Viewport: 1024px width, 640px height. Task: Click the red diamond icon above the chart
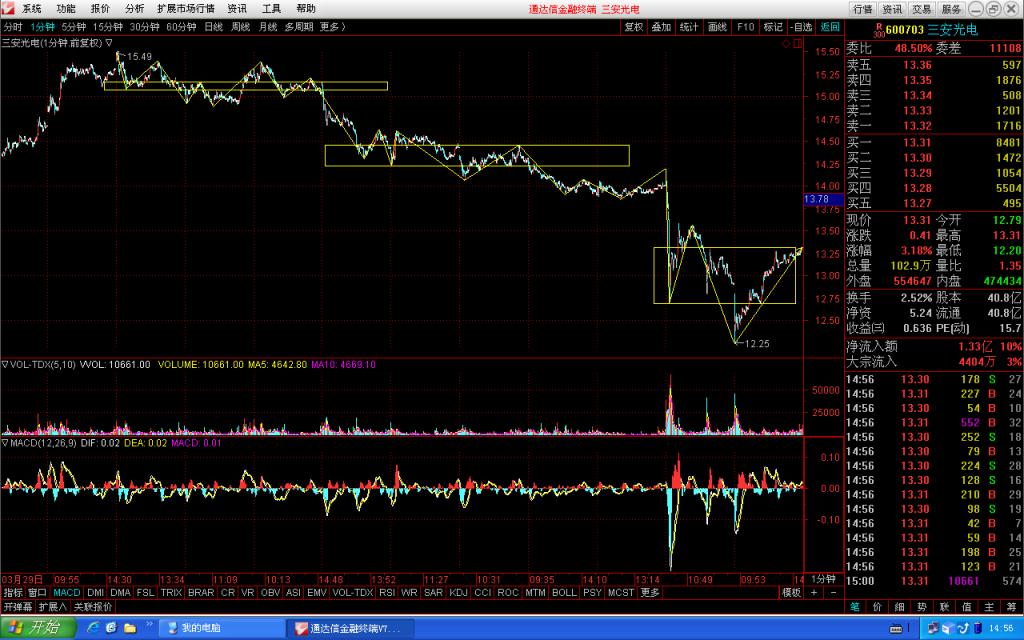[x=786, y=44]
